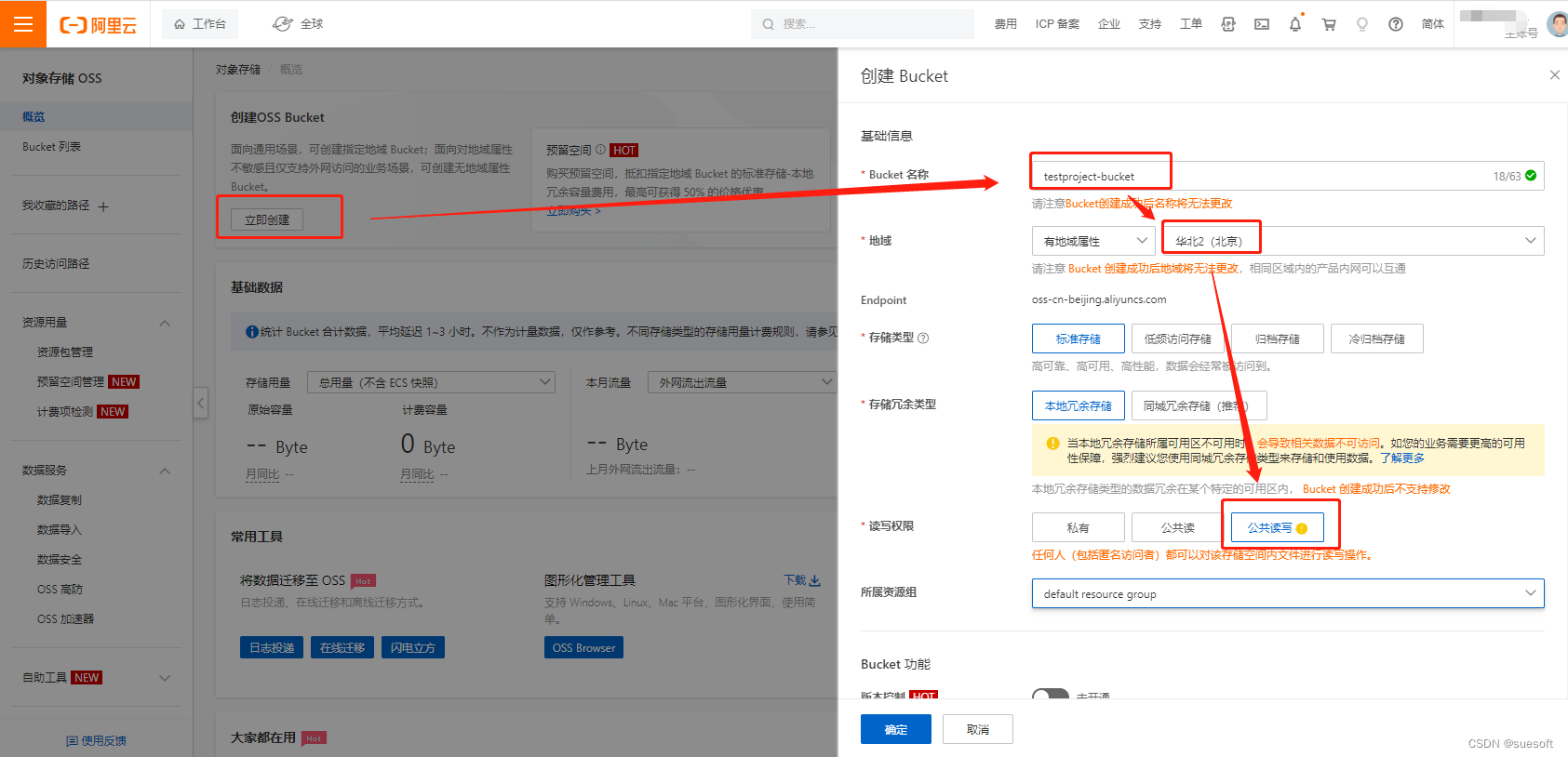Select 同城冗余存储 redundancy type
This screenshot has height=757, width=1568.
click(x=1199, y=405)
